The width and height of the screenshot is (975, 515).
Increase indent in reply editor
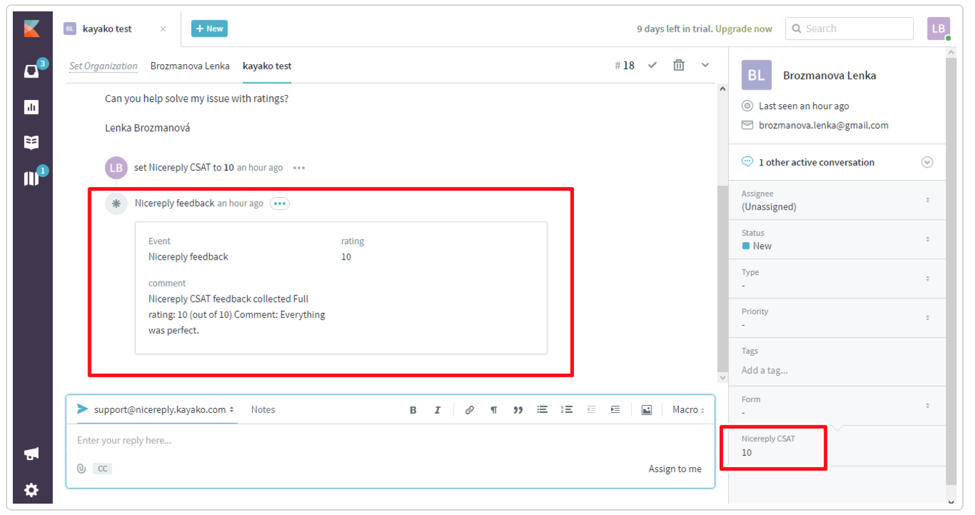pos(615,410)
